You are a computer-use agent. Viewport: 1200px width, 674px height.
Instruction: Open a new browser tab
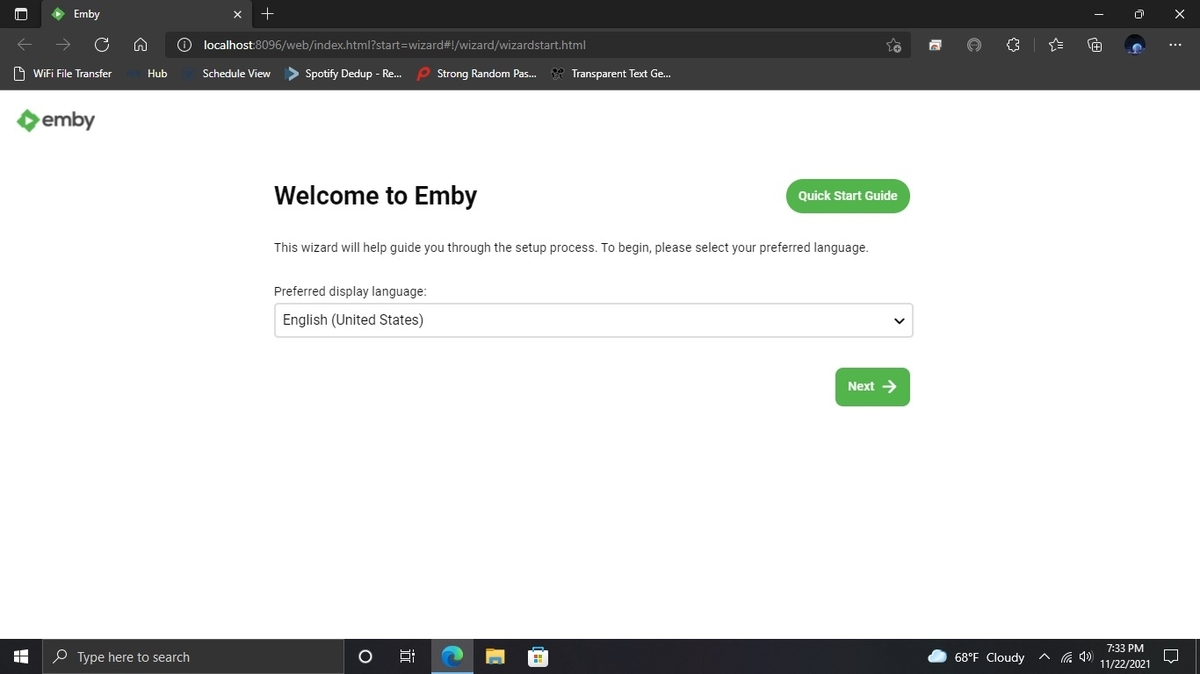pos(267,14)
